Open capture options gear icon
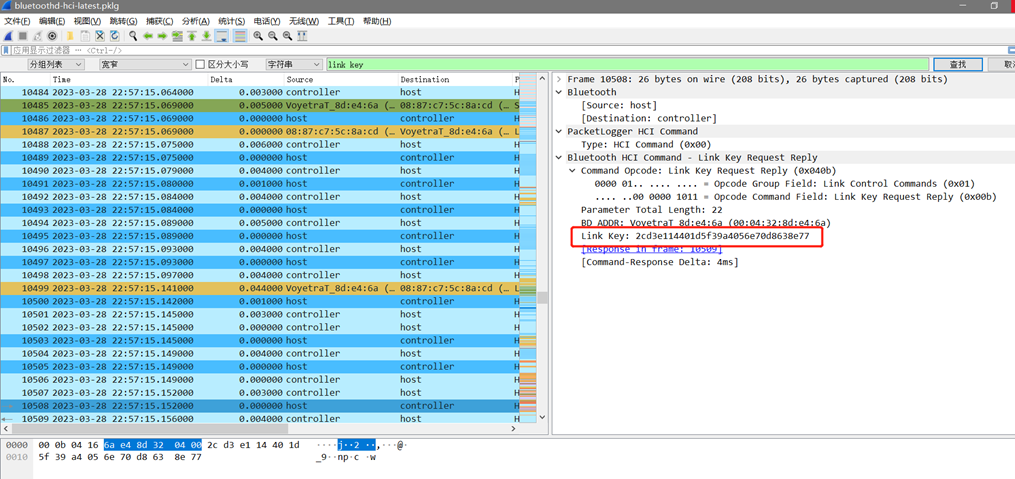Screen dimensions: 1015x479 [x=52, y=36]
